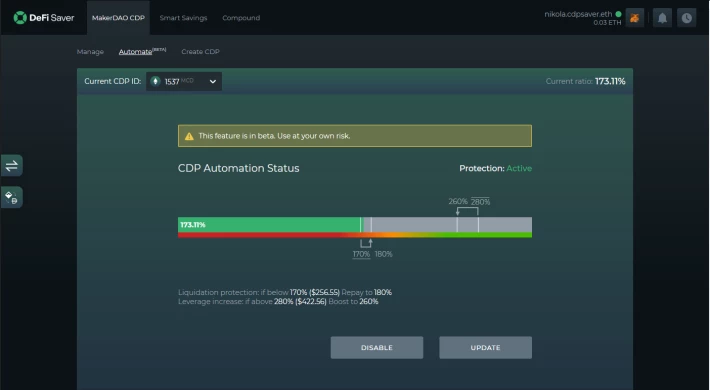Click the 280% boost threshold label
Screen dimensions: 710x390
[x=480, y=202]
